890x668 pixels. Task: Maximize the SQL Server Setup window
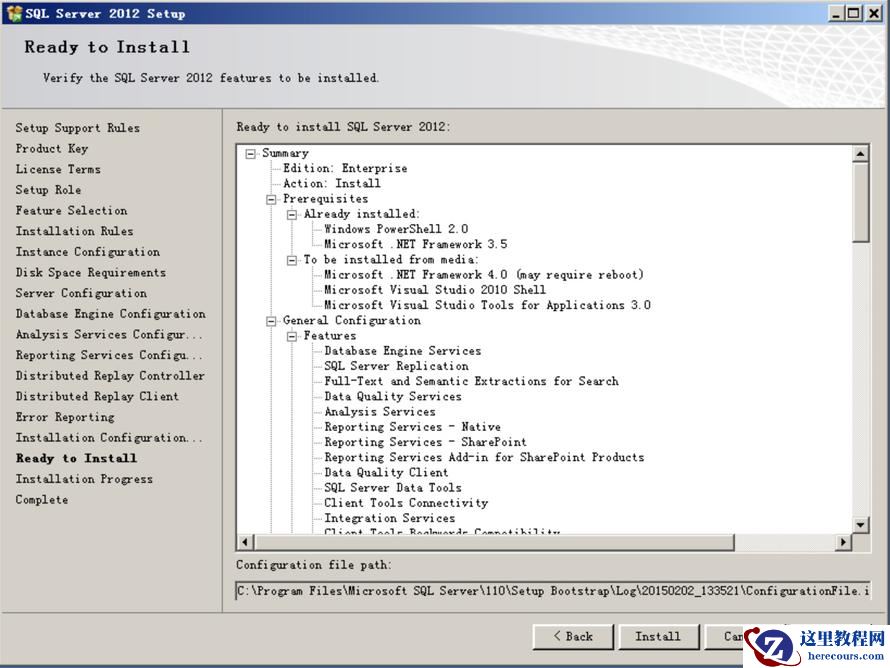tap(854, 13)
